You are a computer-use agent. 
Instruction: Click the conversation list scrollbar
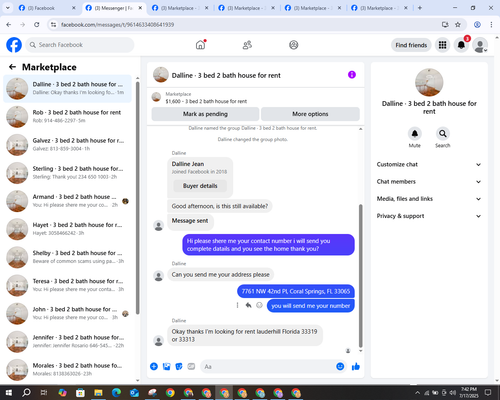tap(138, 198)
